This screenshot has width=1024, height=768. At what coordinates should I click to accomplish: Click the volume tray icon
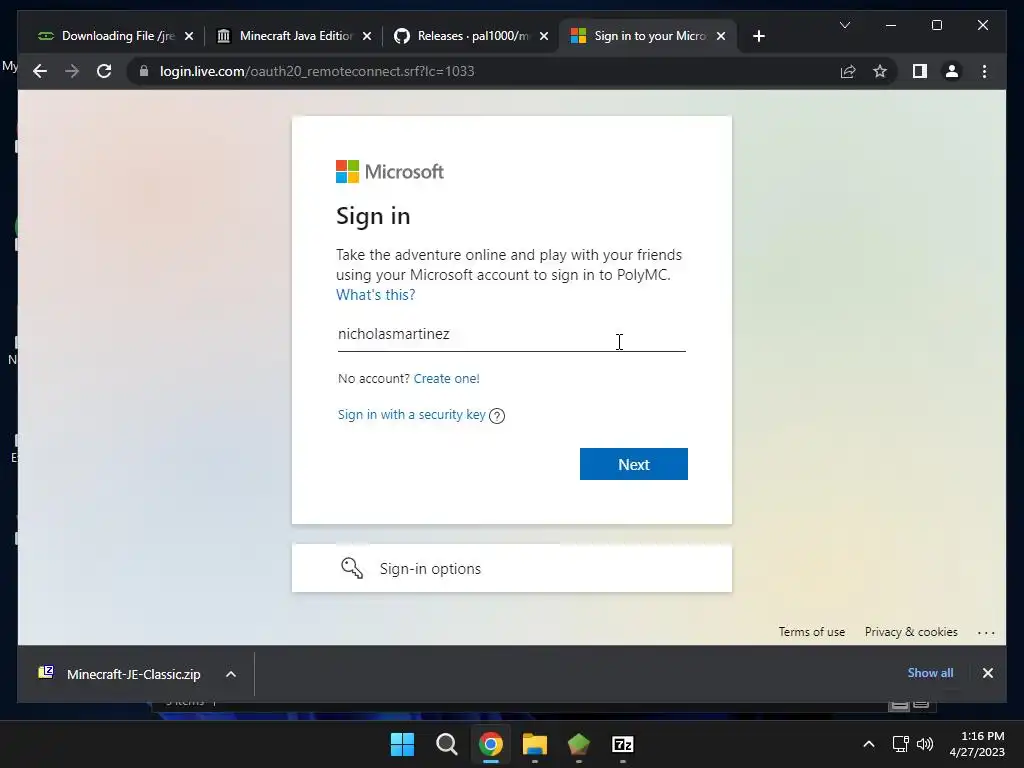coord(925,744)
